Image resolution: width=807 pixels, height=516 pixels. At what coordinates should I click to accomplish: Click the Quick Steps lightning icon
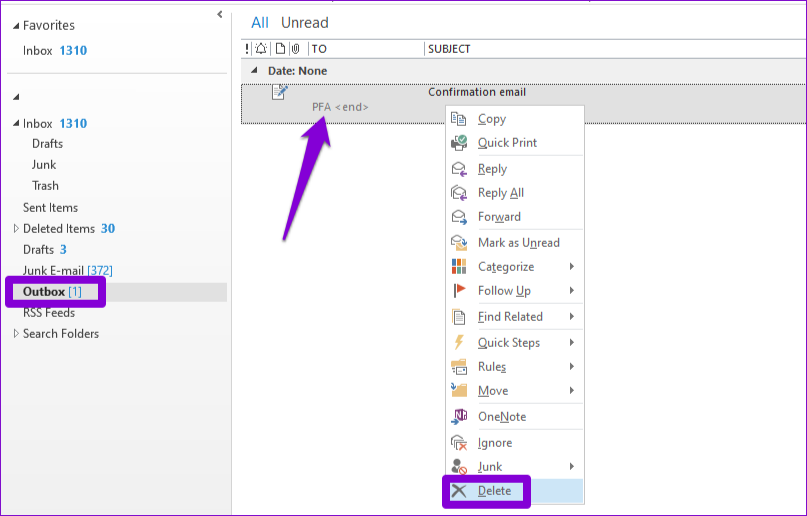(459, 342)
